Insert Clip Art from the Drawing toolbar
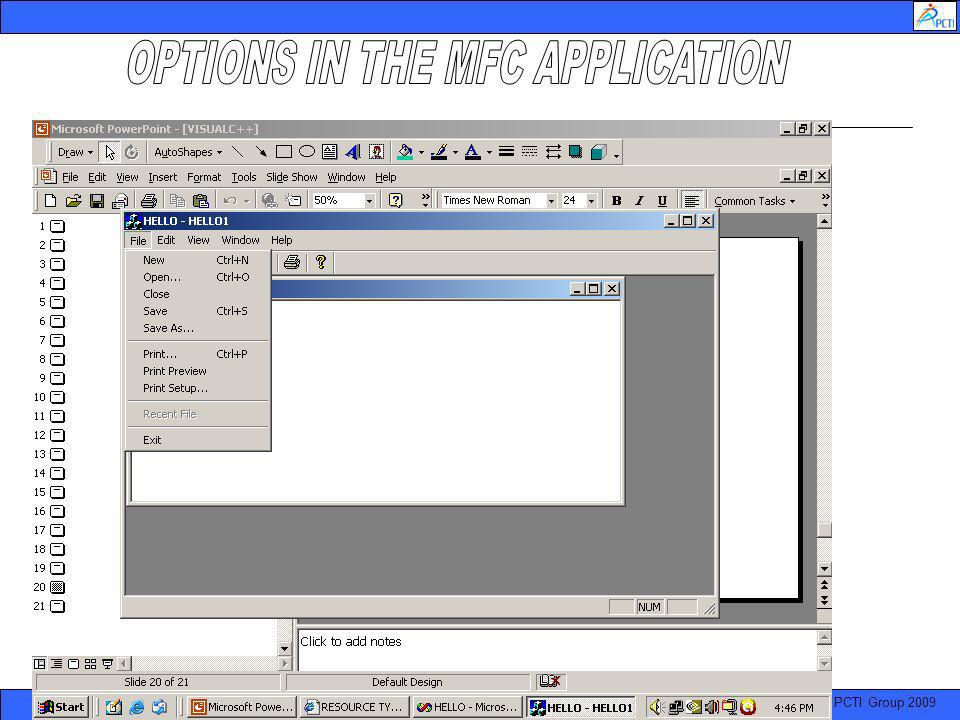The image size is (960, 720). (x=376, y=152)
